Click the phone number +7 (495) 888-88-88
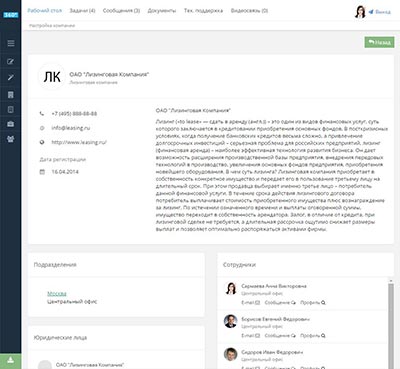 [x=74, y=114]
